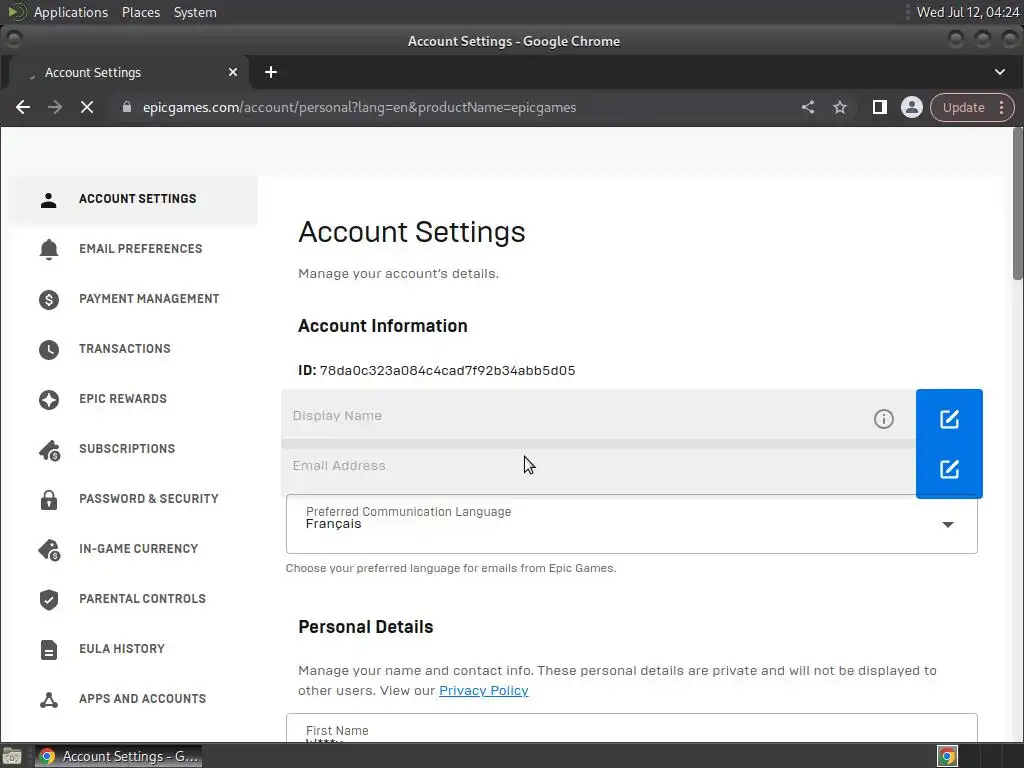Click the Payment Management dollar icon
This screenshot has height=768, width=1024.
tap(49, 300)
